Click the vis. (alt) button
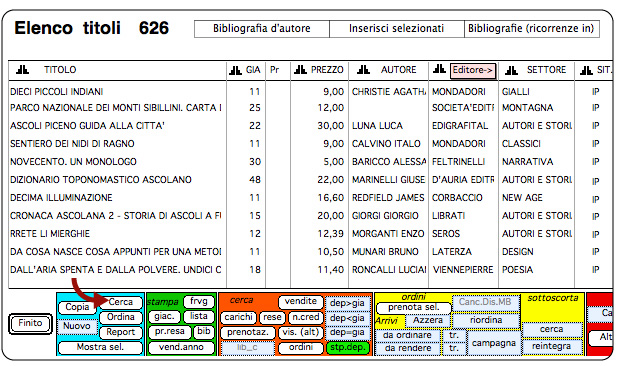622x366 pixels. (x=301, y=332)
